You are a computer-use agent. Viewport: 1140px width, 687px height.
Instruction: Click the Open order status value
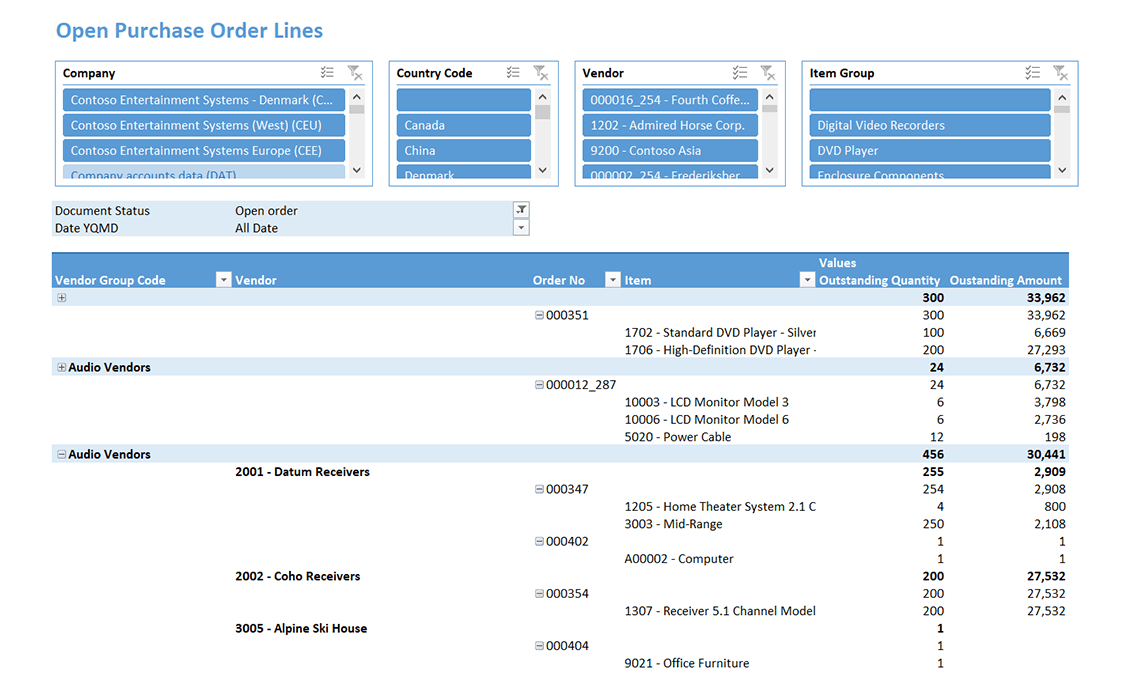point(266,211)
